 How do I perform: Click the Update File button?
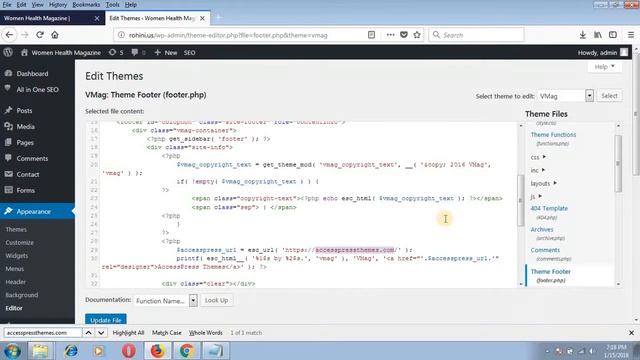pos(106,320)
